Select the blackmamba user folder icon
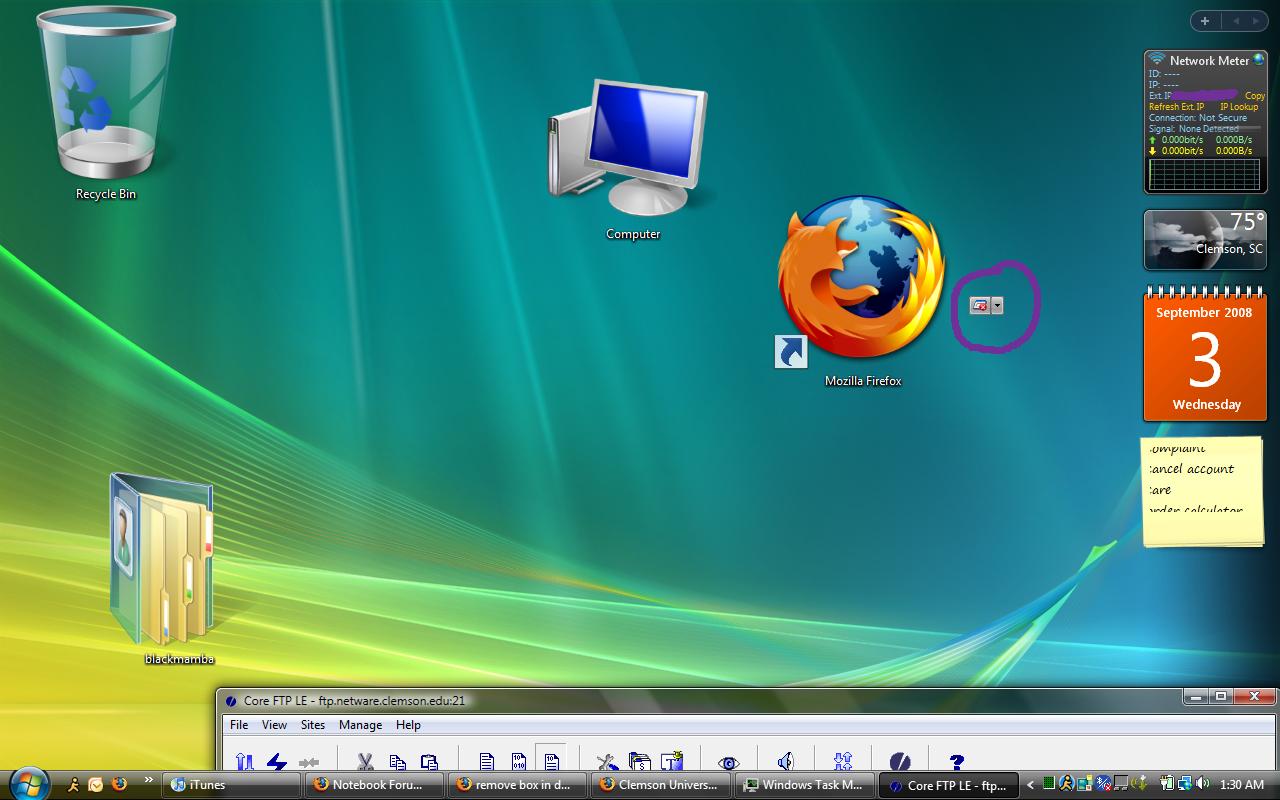The width and height of the screenshot is (1280, 800). pyautogui.click(x=162, y=568)
